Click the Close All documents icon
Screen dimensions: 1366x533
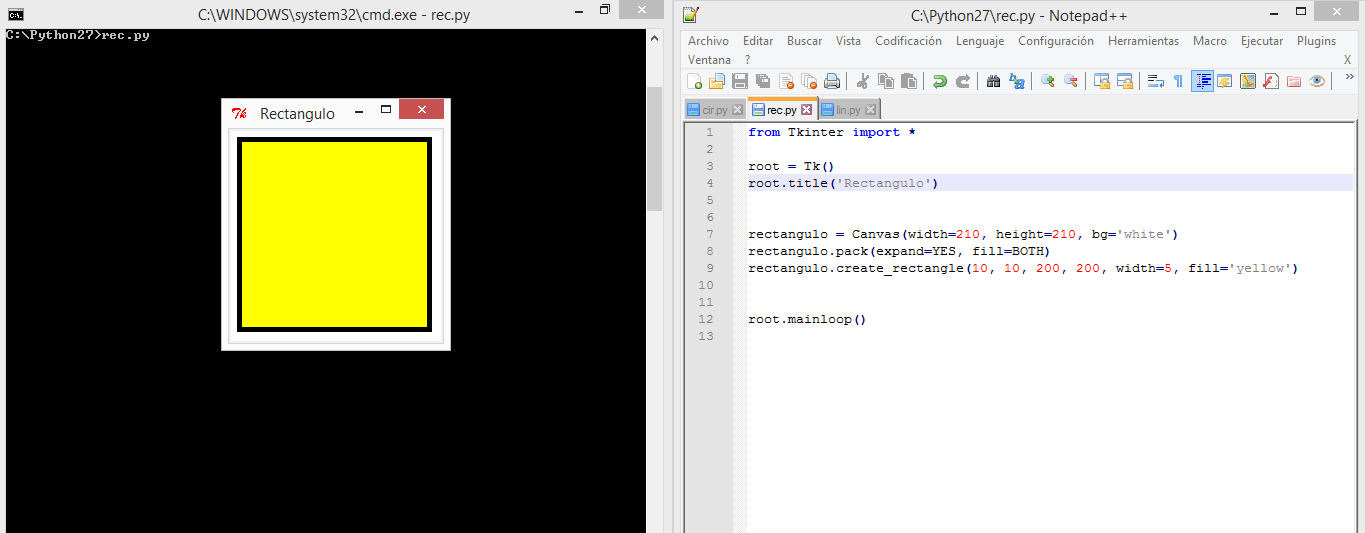point(809,82)
